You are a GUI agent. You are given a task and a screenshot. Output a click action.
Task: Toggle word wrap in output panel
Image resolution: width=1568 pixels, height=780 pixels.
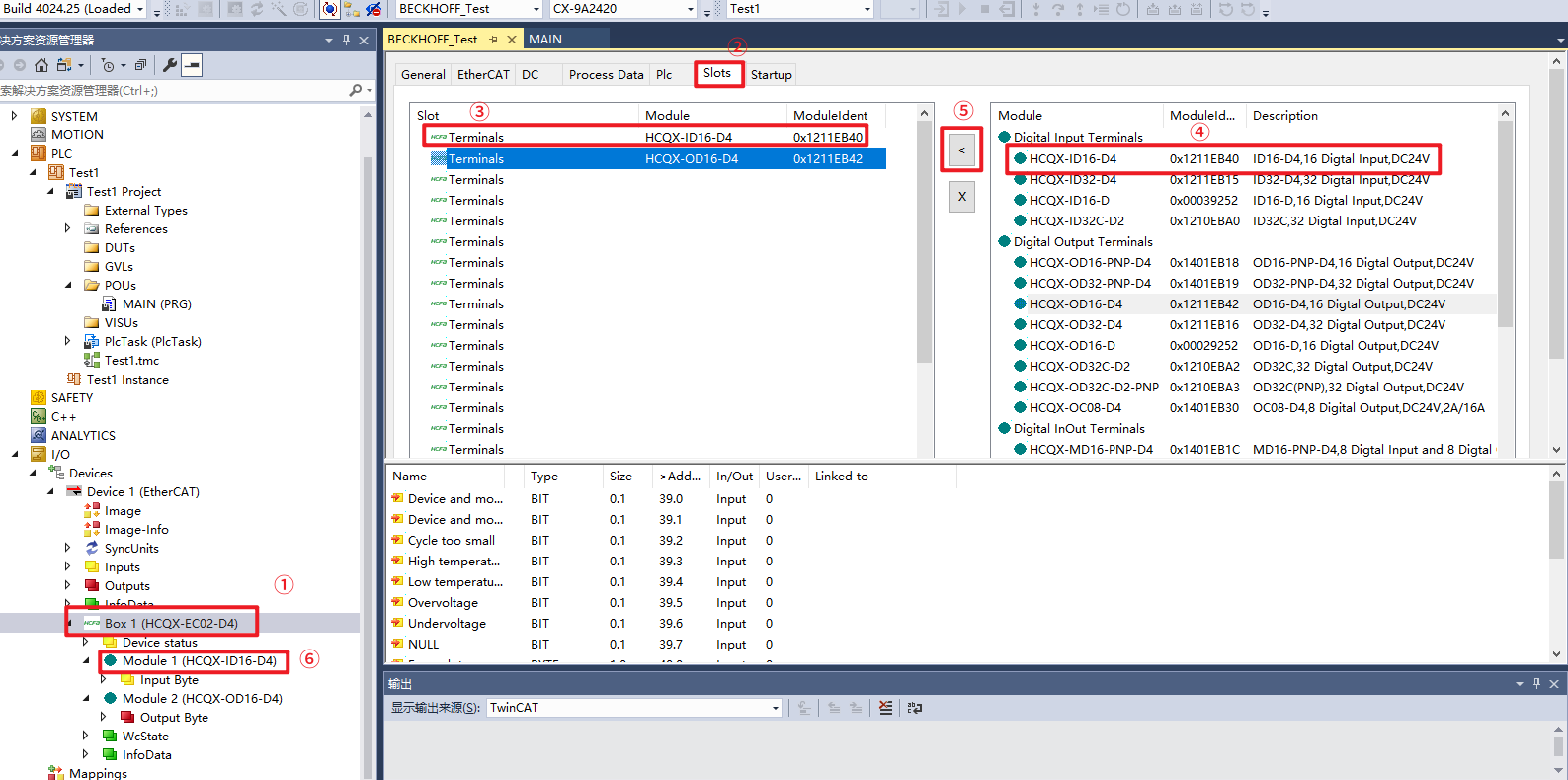tap(915, 708)
